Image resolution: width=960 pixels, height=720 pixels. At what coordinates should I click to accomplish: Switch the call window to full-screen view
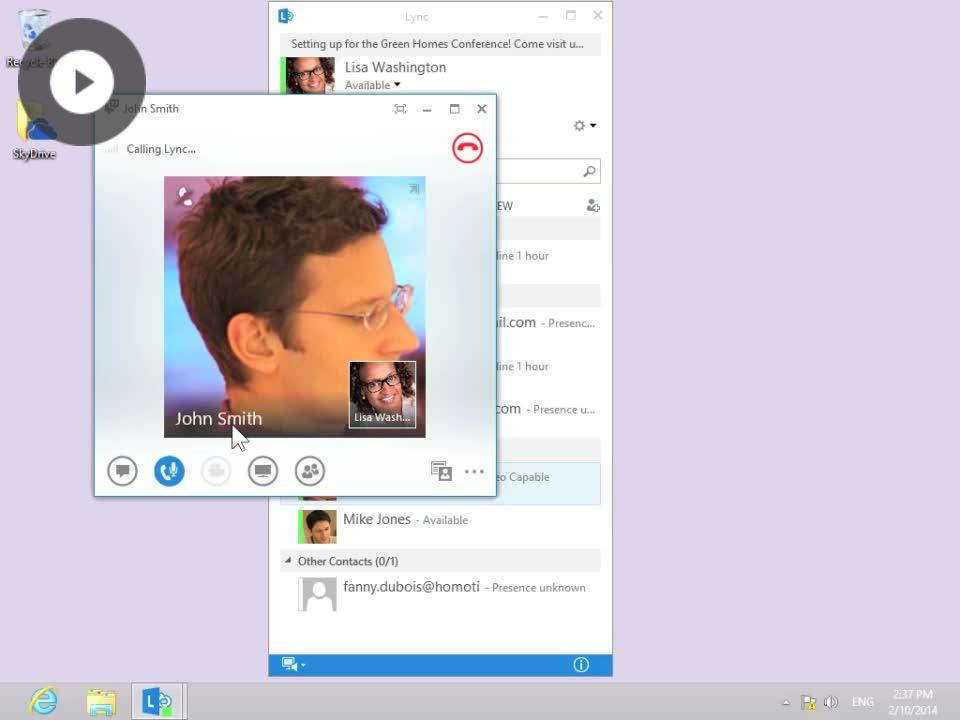click(x=400, y=109)
